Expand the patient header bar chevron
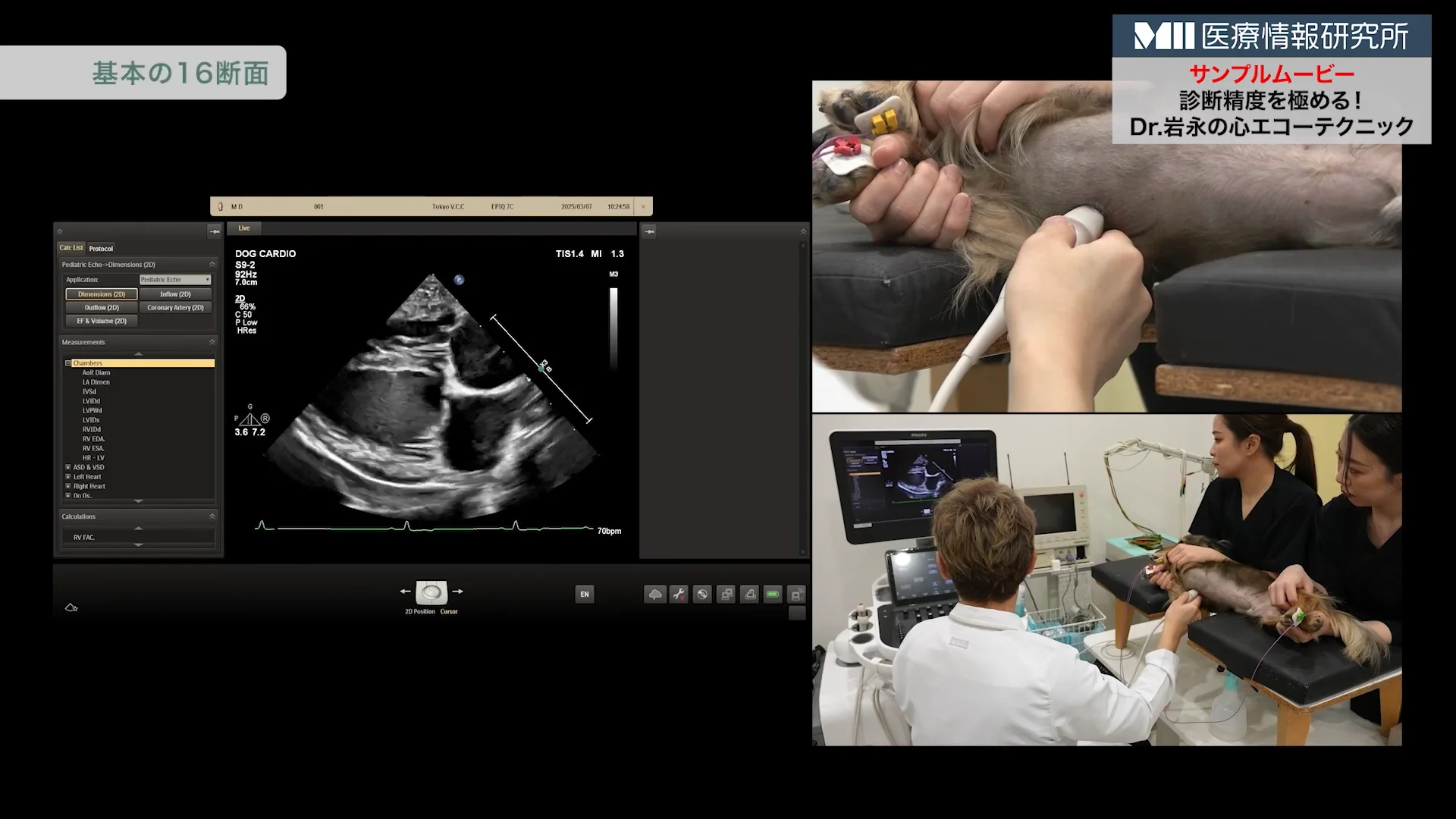 644,206
